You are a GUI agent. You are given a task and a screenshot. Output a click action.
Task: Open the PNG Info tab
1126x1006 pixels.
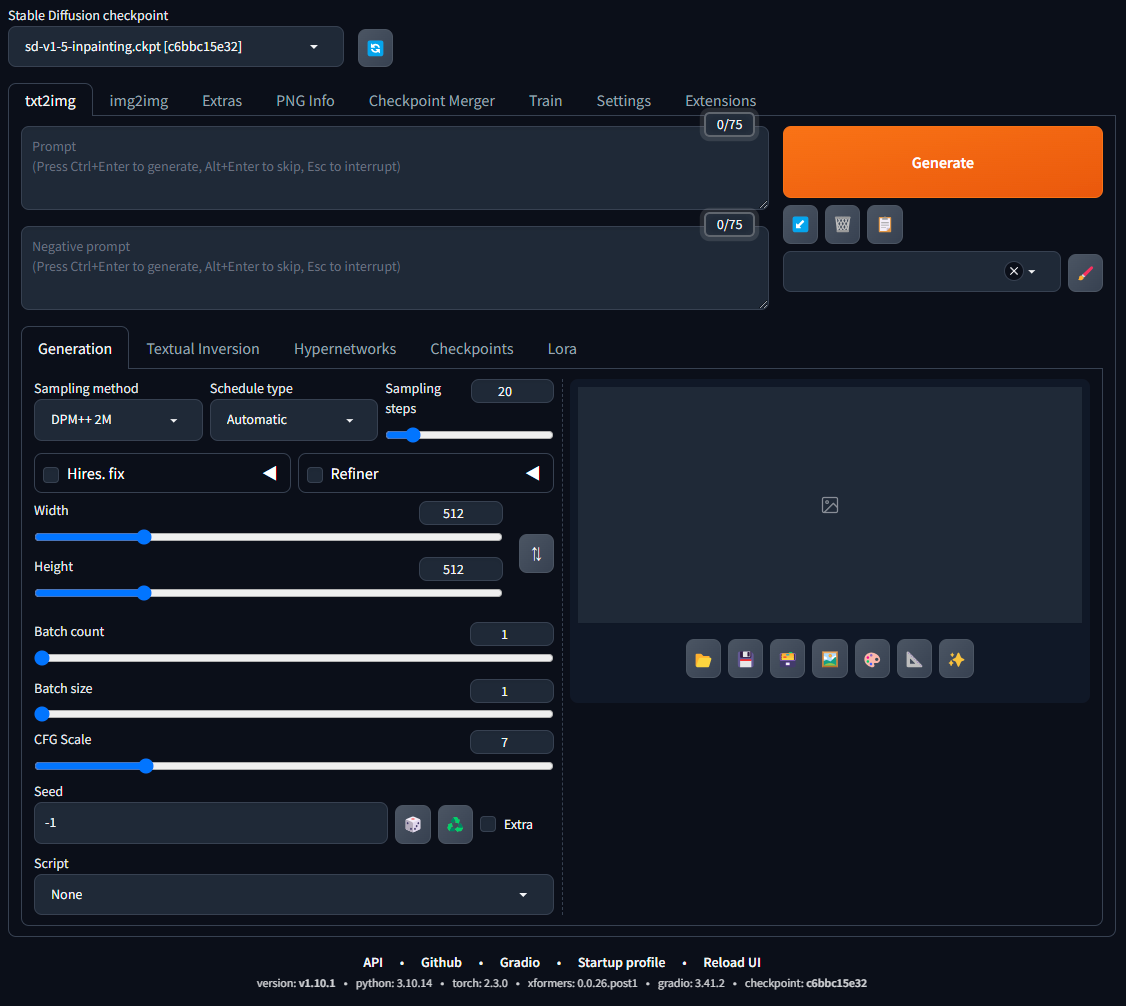305,101
